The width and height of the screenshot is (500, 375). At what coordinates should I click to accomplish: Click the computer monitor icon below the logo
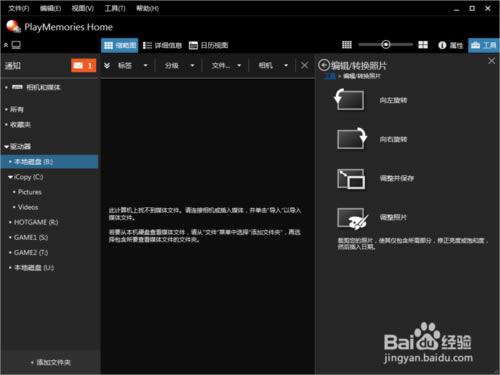pyautogui.click(x=16, y=45)
